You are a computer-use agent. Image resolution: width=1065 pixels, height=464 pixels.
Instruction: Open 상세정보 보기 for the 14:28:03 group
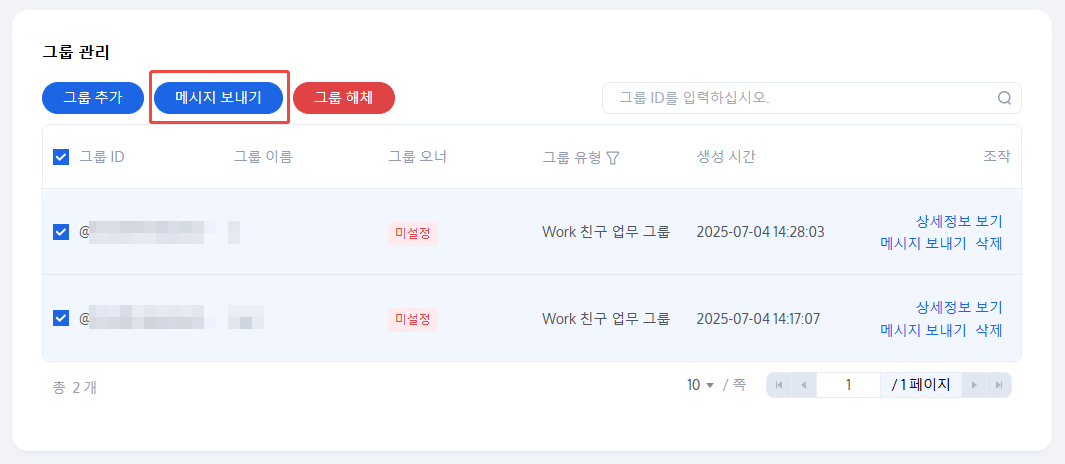(x=959, y=221)
